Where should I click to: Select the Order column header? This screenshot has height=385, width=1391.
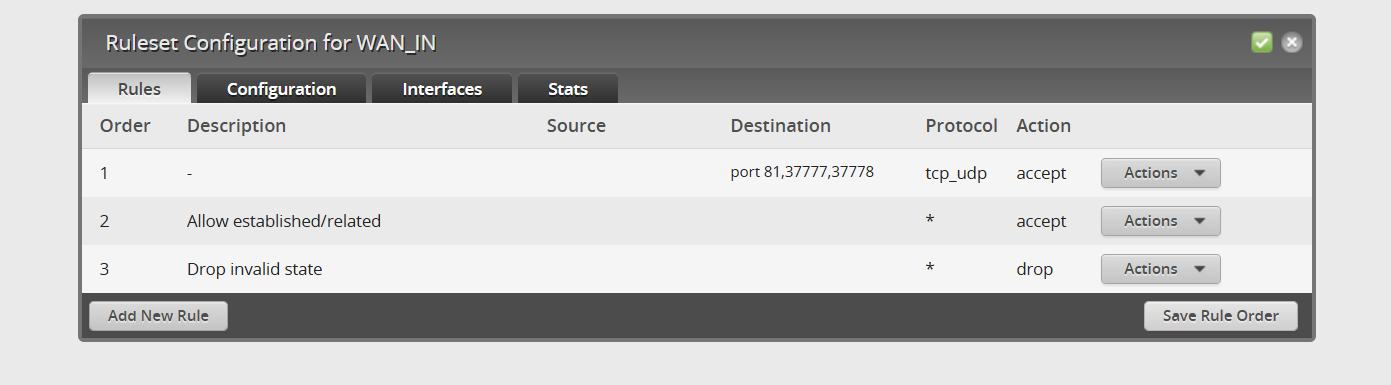125,126
